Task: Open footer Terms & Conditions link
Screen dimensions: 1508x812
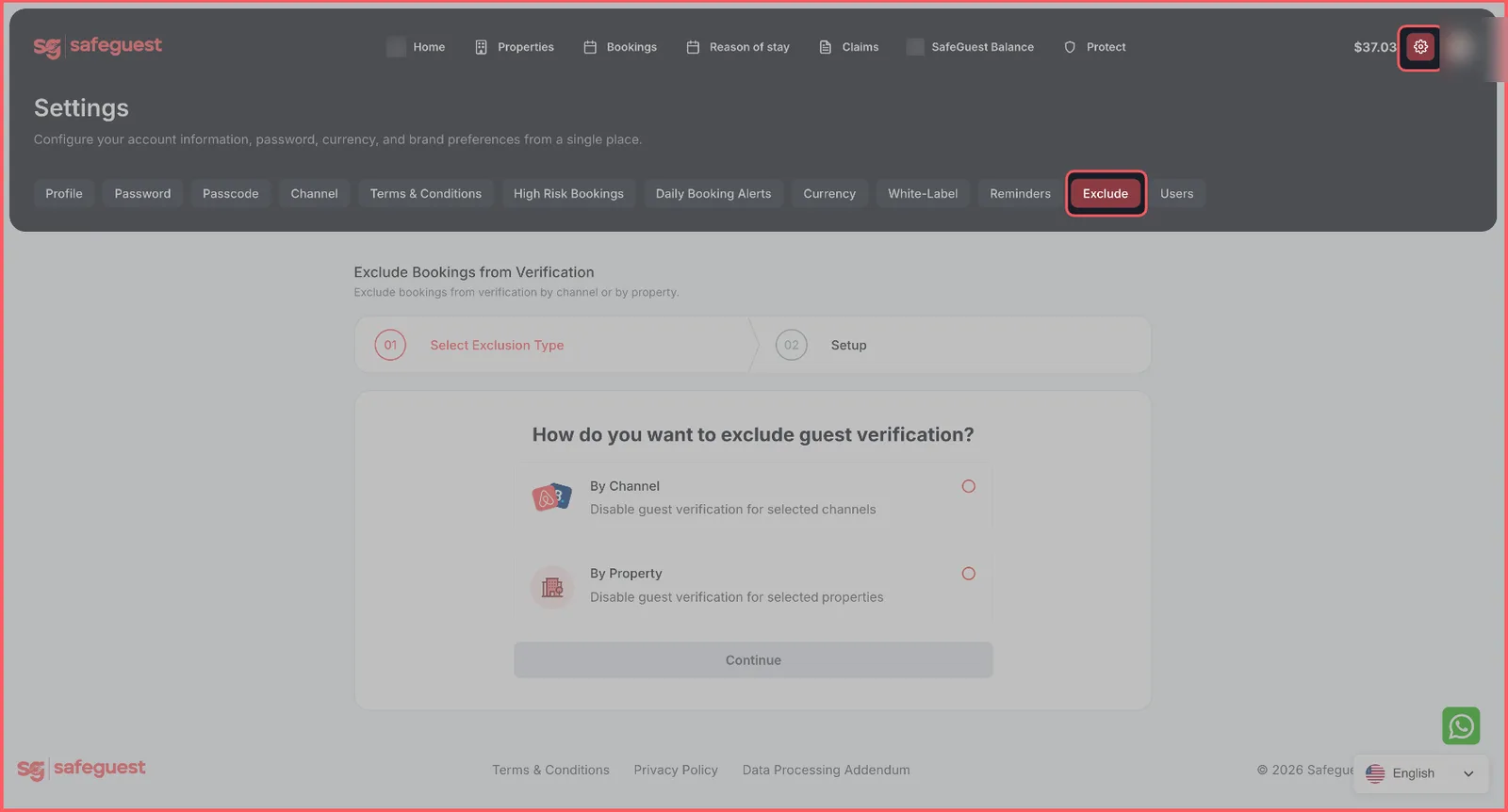Action: (x=550, y=770)
